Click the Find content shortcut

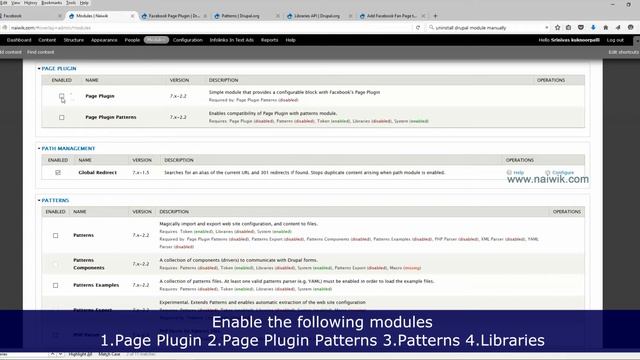(40, 52)
